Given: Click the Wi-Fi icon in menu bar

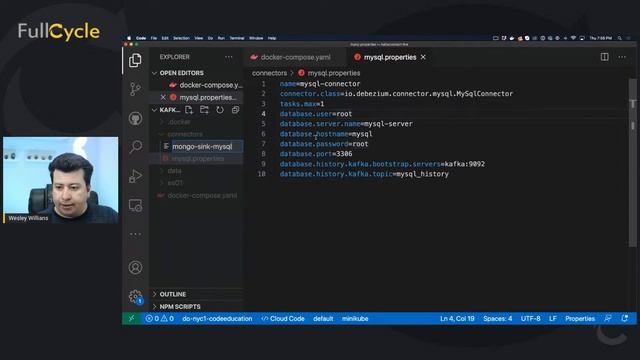Looking at the screenshot, I should (573, 38).
